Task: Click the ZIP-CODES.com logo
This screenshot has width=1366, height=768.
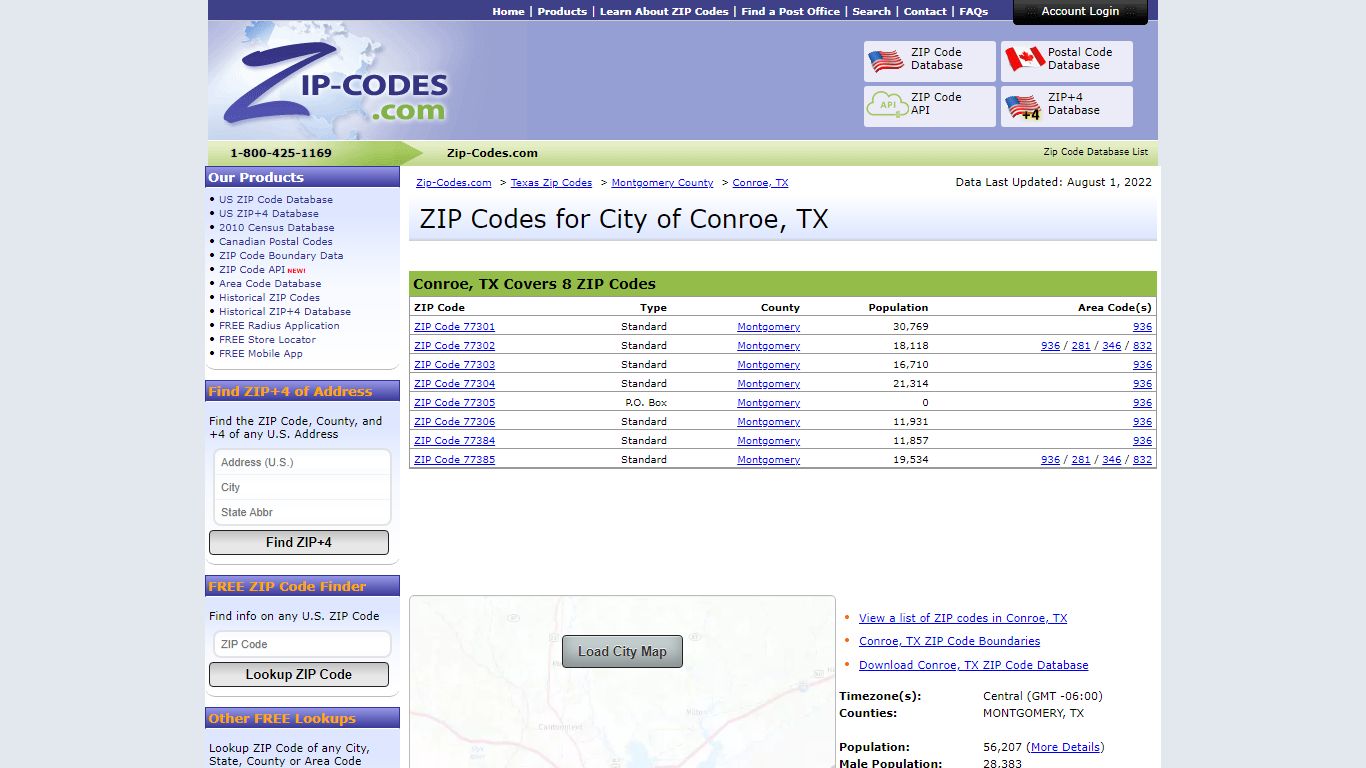Action: point(337,82)
